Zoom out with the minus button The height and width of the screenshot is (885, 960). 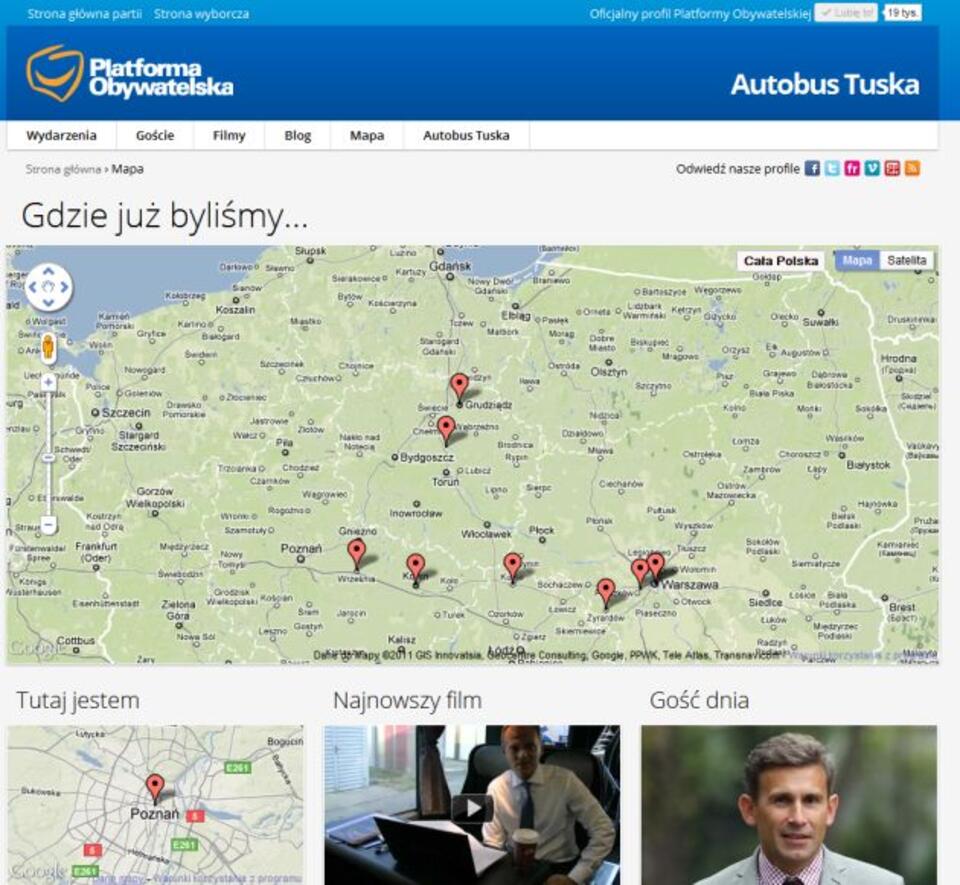[48, 525]
